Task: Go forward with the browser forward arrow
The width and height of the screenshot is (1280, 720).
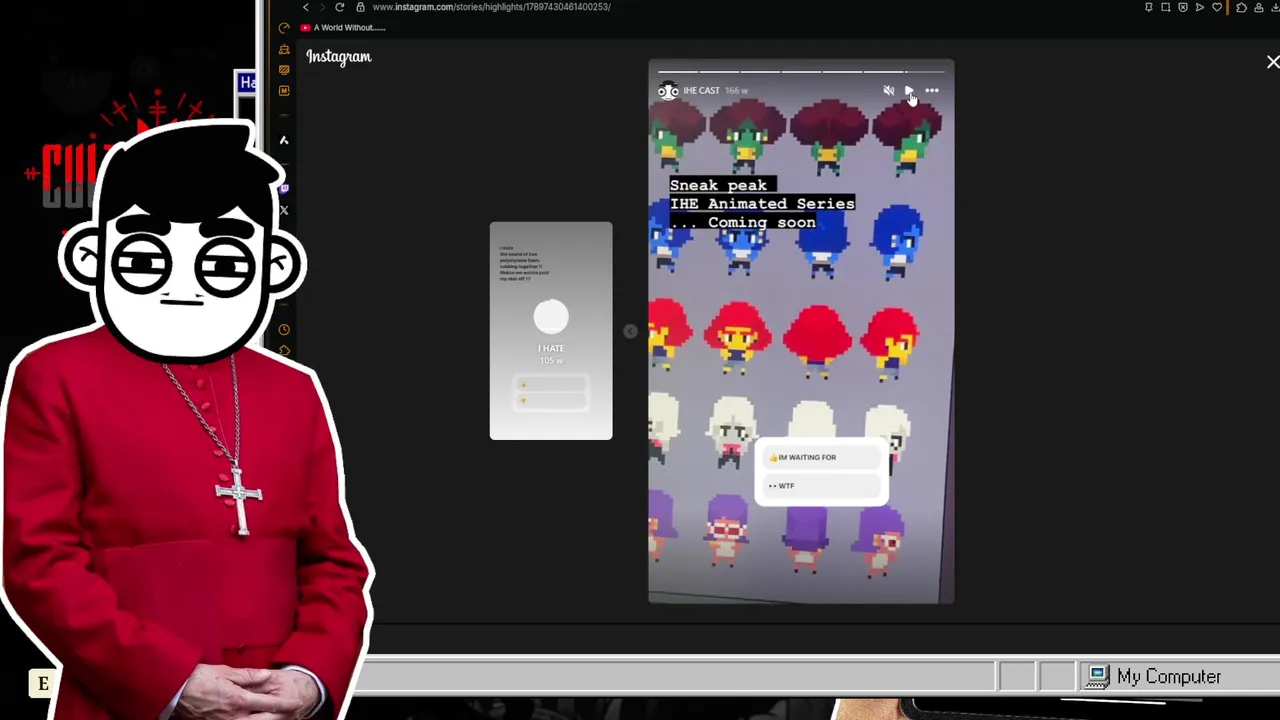Action: (x=322, y=7)
